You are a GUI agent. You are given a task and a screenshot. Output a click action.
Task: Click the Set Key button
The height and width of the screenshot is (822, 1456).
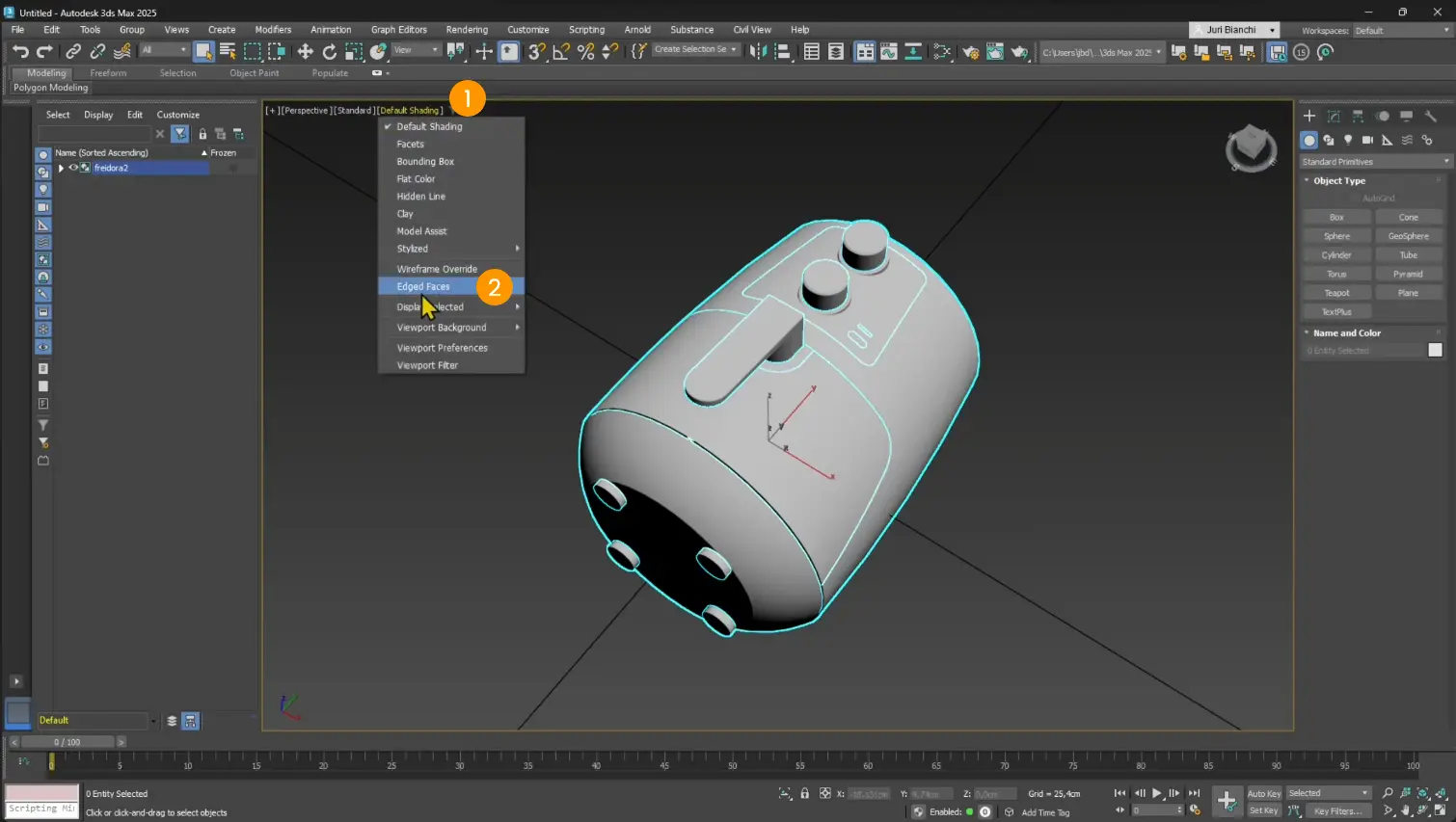[1263, 811]
